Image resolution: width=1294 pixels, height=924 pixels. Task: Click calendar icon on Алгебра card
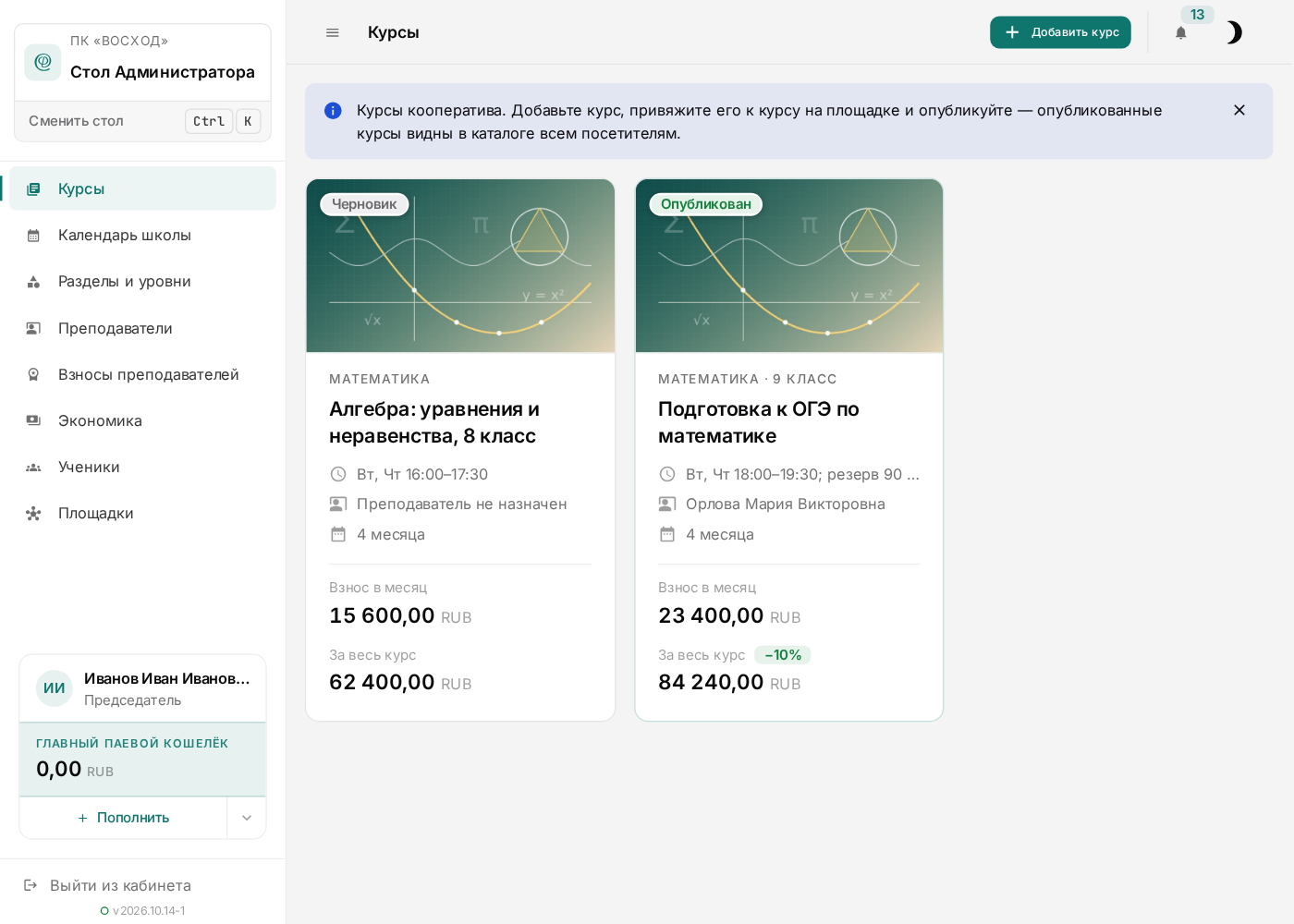tap(338, 534)
